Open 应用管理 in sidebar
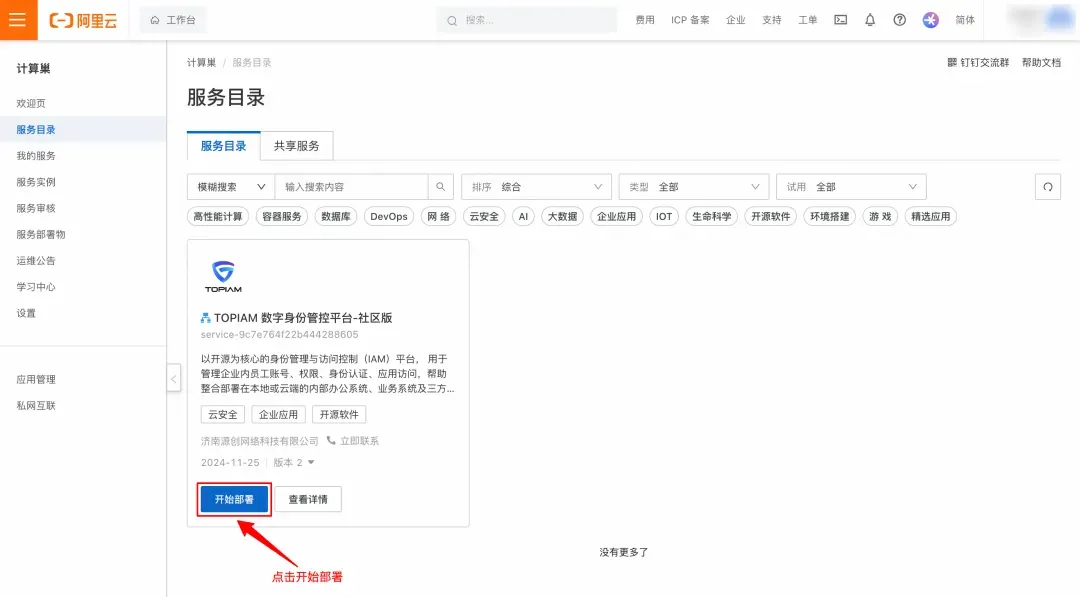 click(x=36, y=379)
